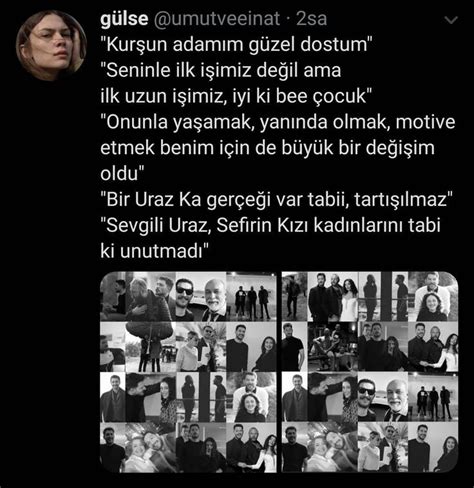Image resolution: width=474 pixels, height=488 pixels.
Task: Click three silhouettes photo in left collage top row
Action: point(252,297)
